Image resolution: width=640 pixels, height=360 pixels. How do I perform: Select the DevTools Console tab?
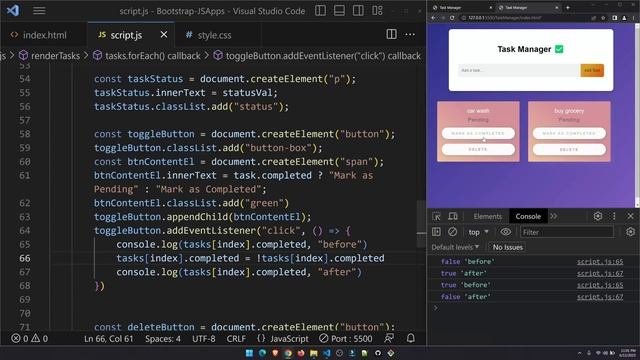(528, 217)
